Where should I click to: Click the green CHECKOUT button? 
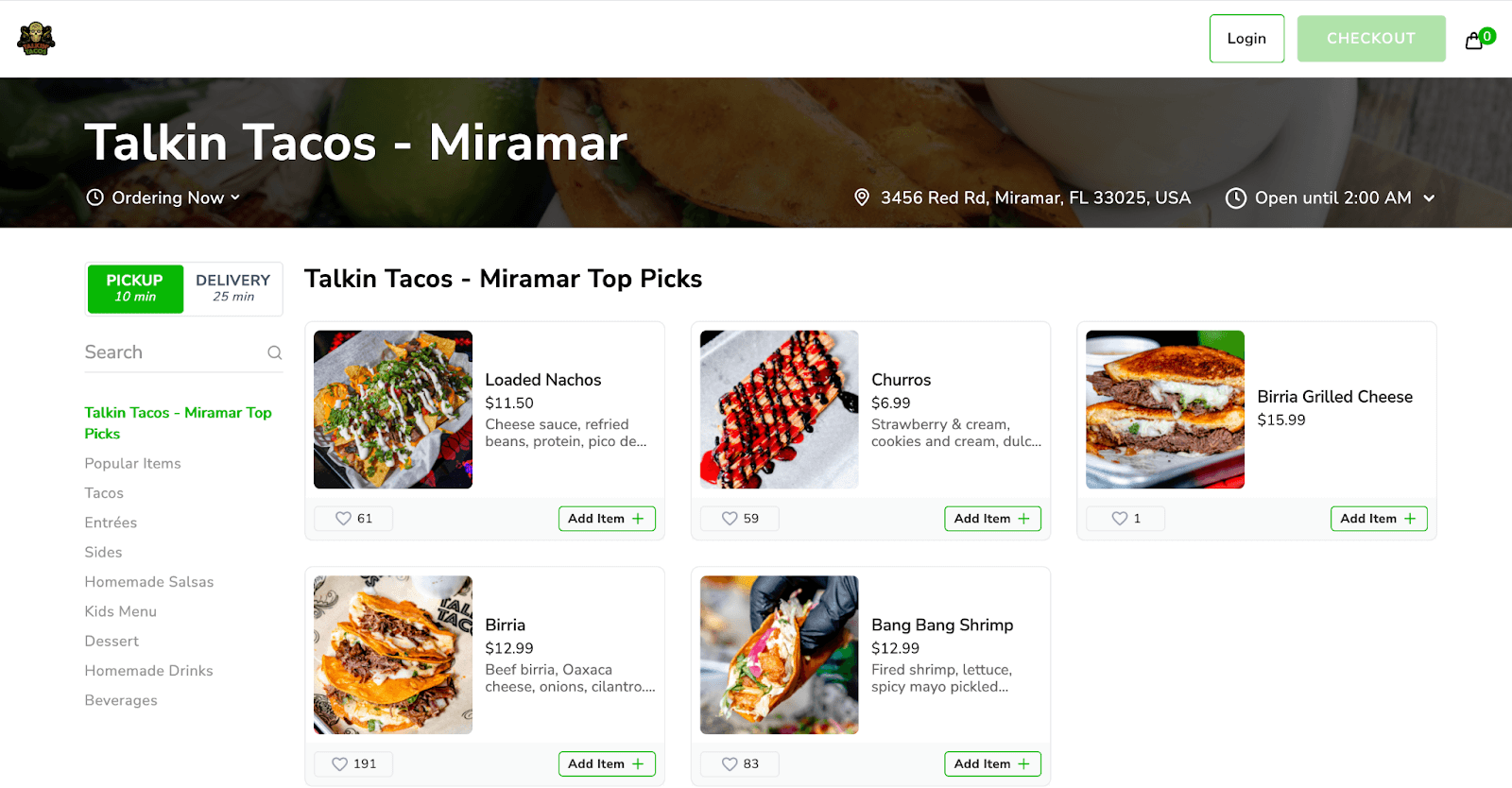click(x=1370, y=39)
